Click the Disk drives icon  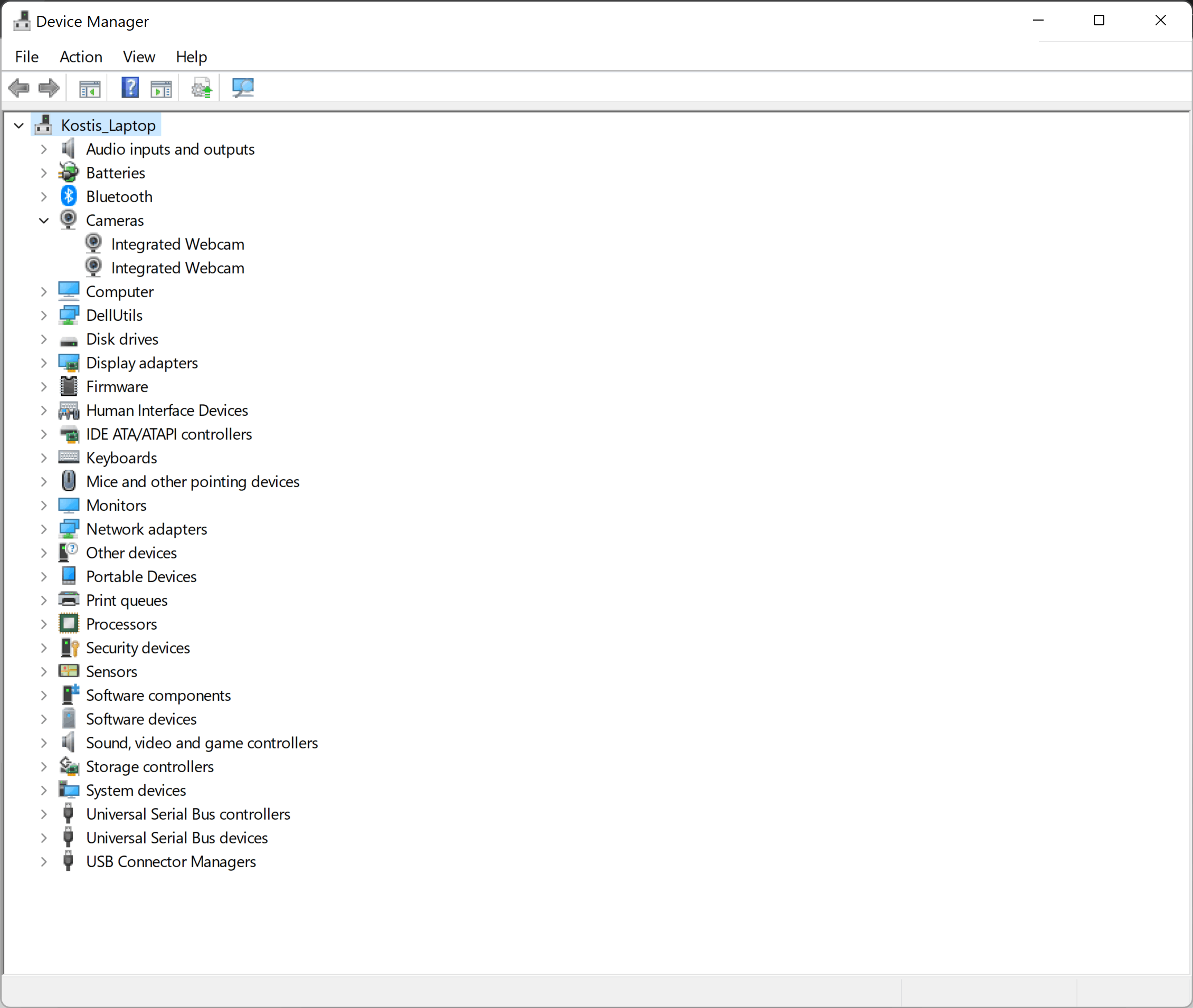tap(69, 340)
